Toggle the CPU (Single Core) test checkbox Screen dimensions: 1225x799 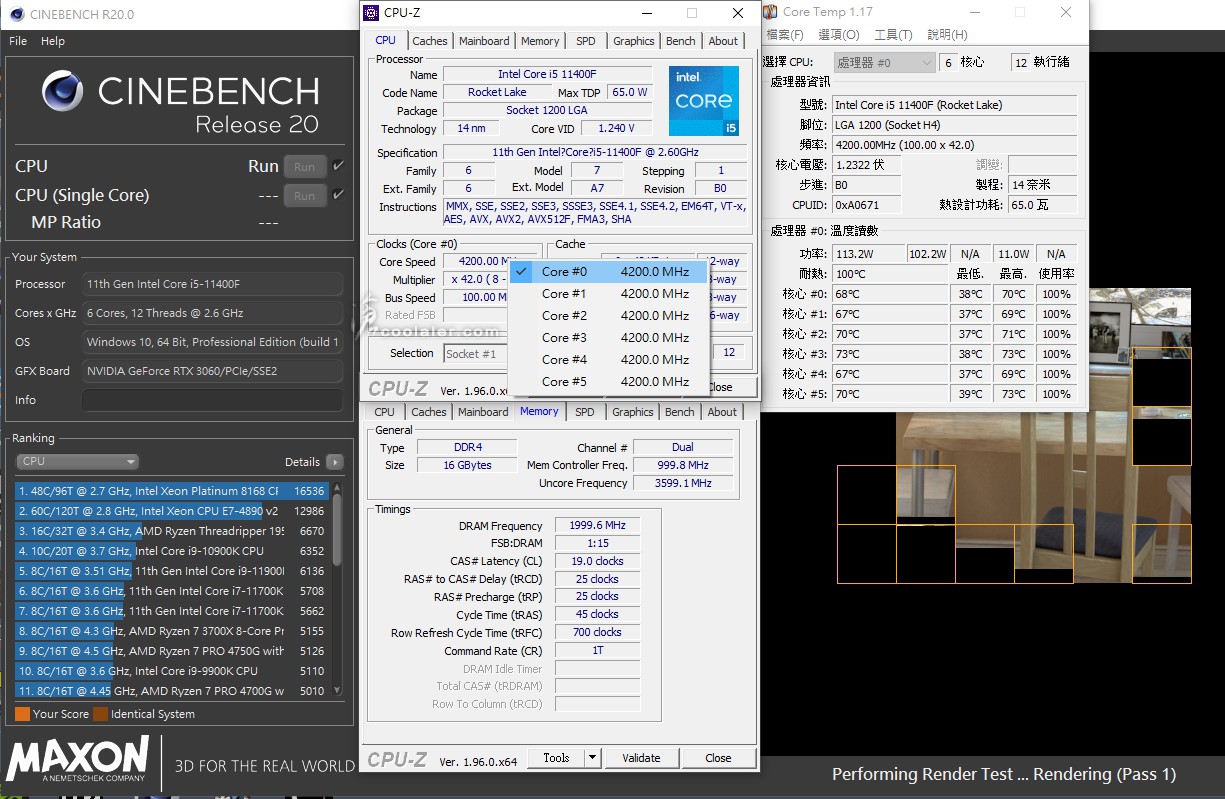tap(339, 195)
